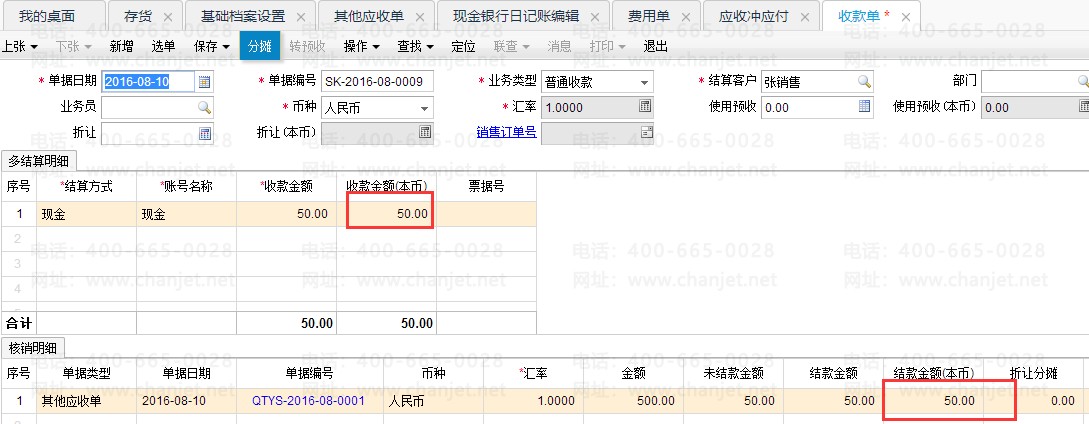Screen dimensions: 1089x424
Task: Click the 单据编号 input field
Action: (x=378, y=82)
